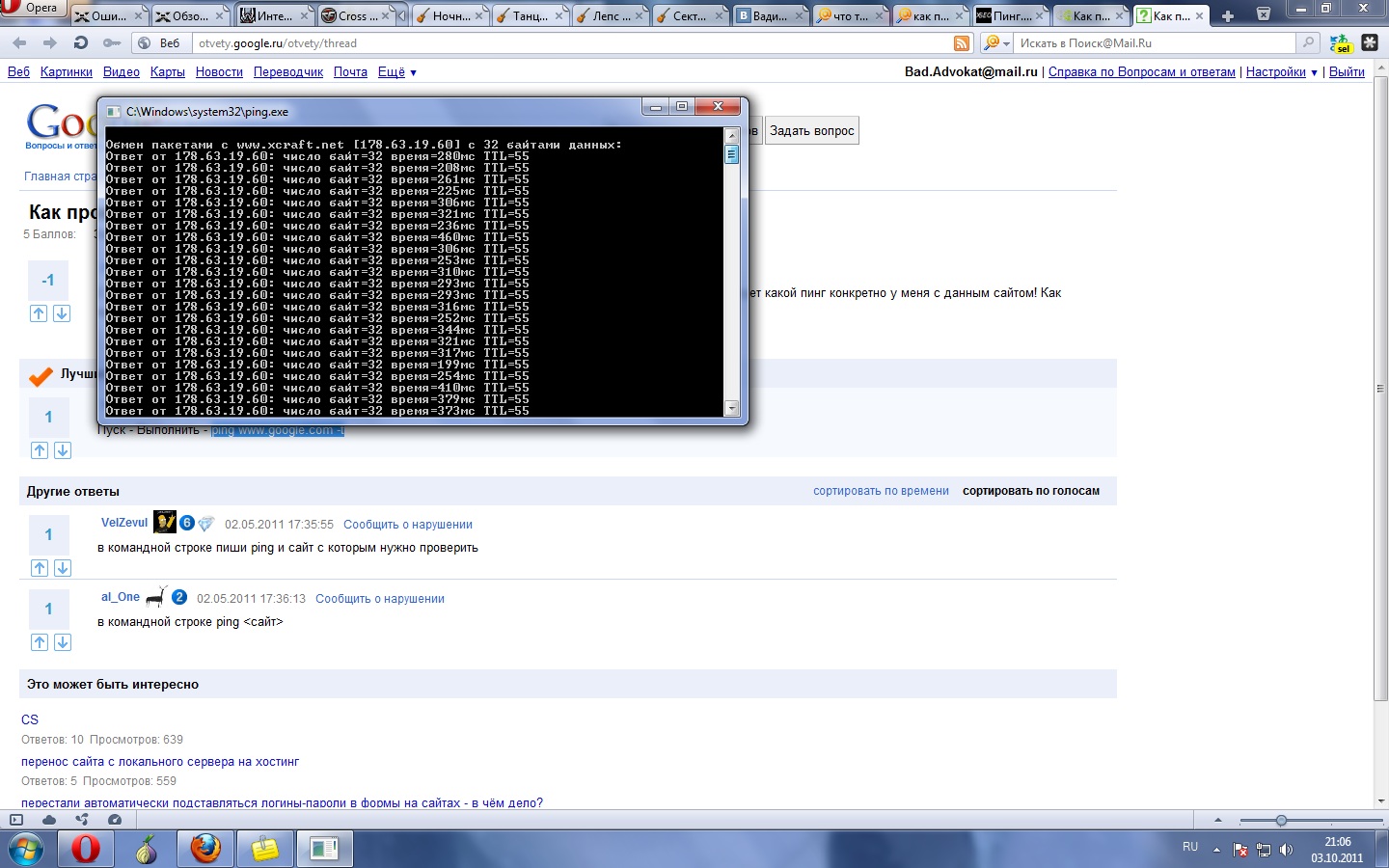The image size is (1389, 868).
Task: Open al_One's user profile
Action: 121,597
